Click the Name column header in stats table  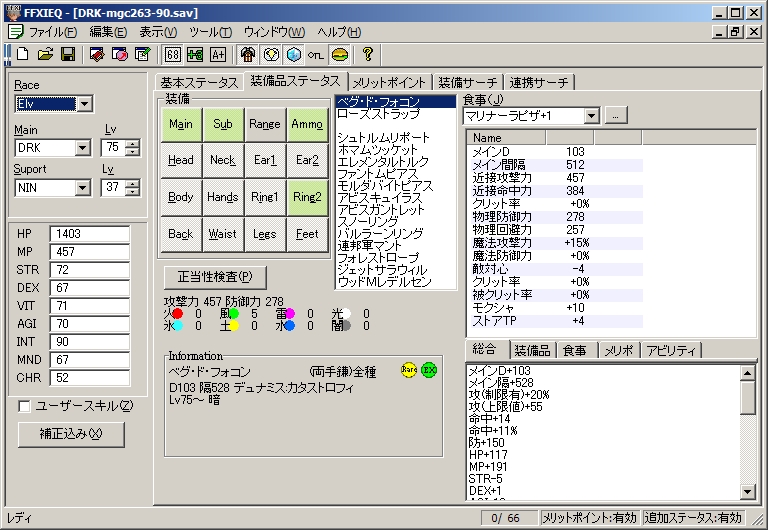coord(507,138)
